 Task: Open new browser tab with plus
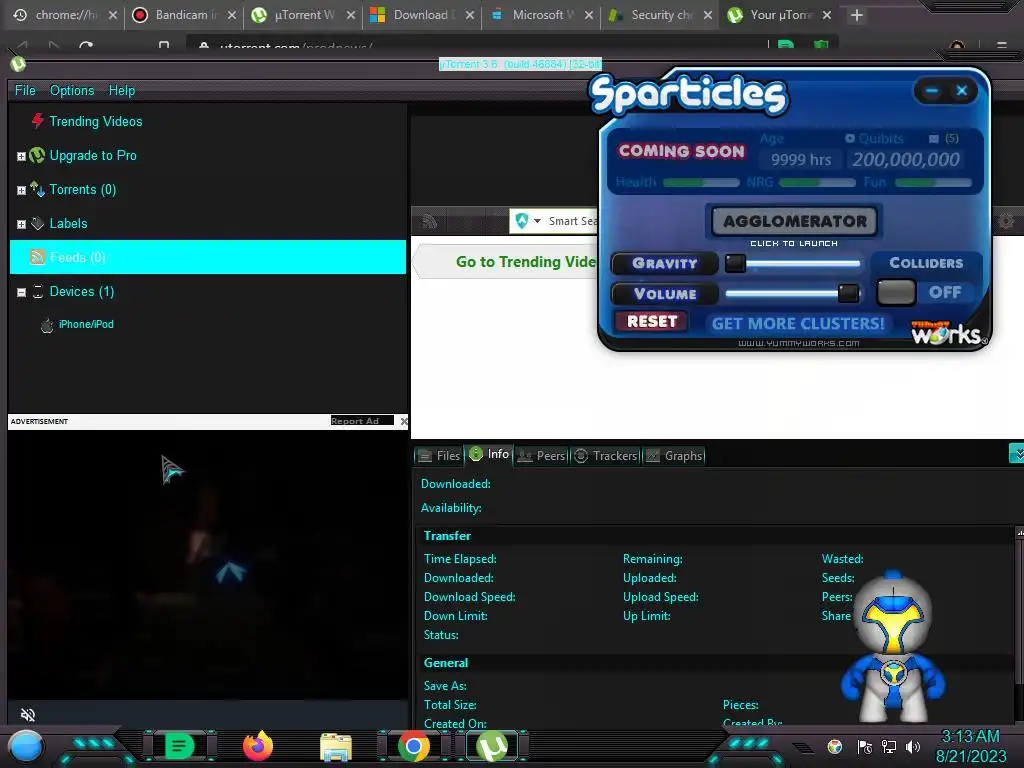click(857, 15)
